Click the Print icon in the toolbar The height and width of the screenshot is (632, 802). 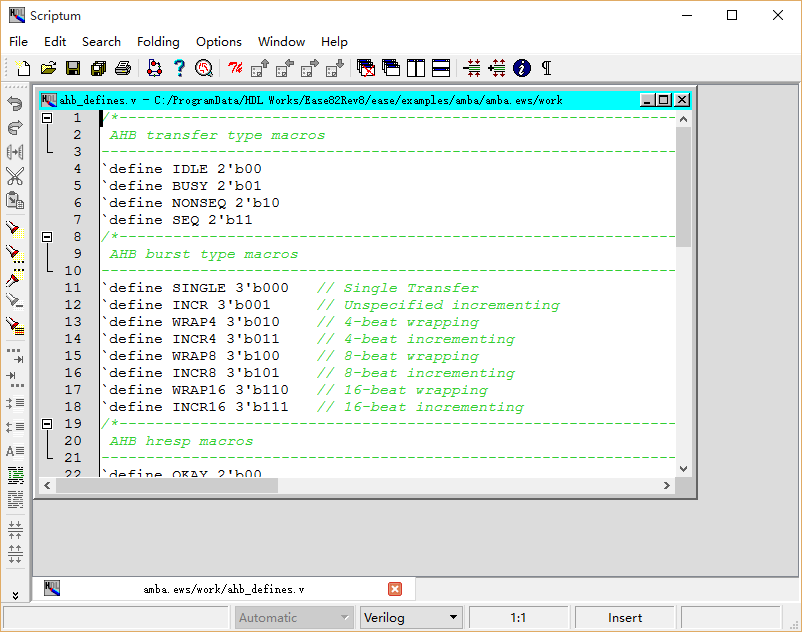(122, 68)
